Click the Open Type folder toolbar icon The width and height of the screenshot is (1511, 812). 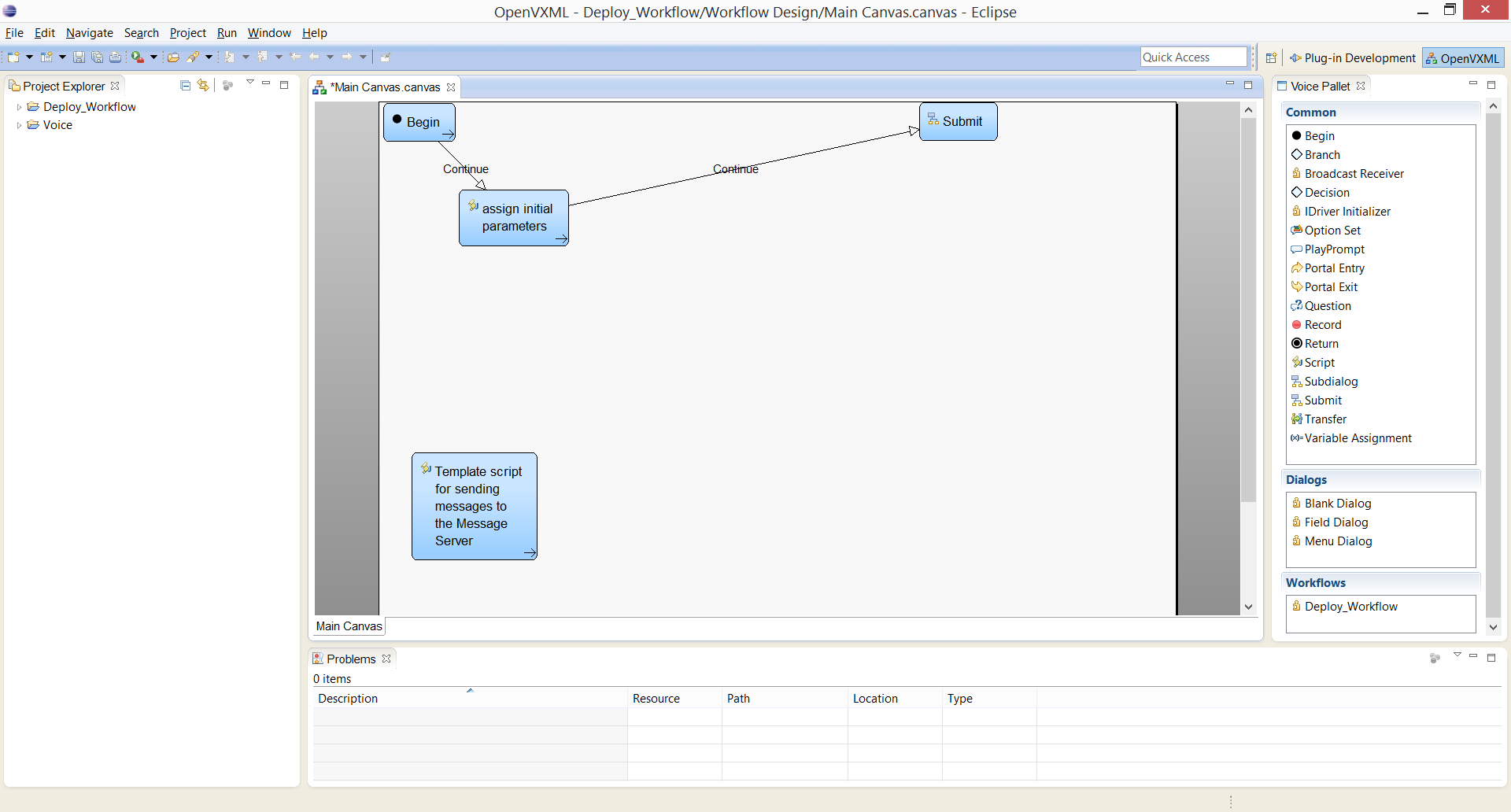coord(173,57)
